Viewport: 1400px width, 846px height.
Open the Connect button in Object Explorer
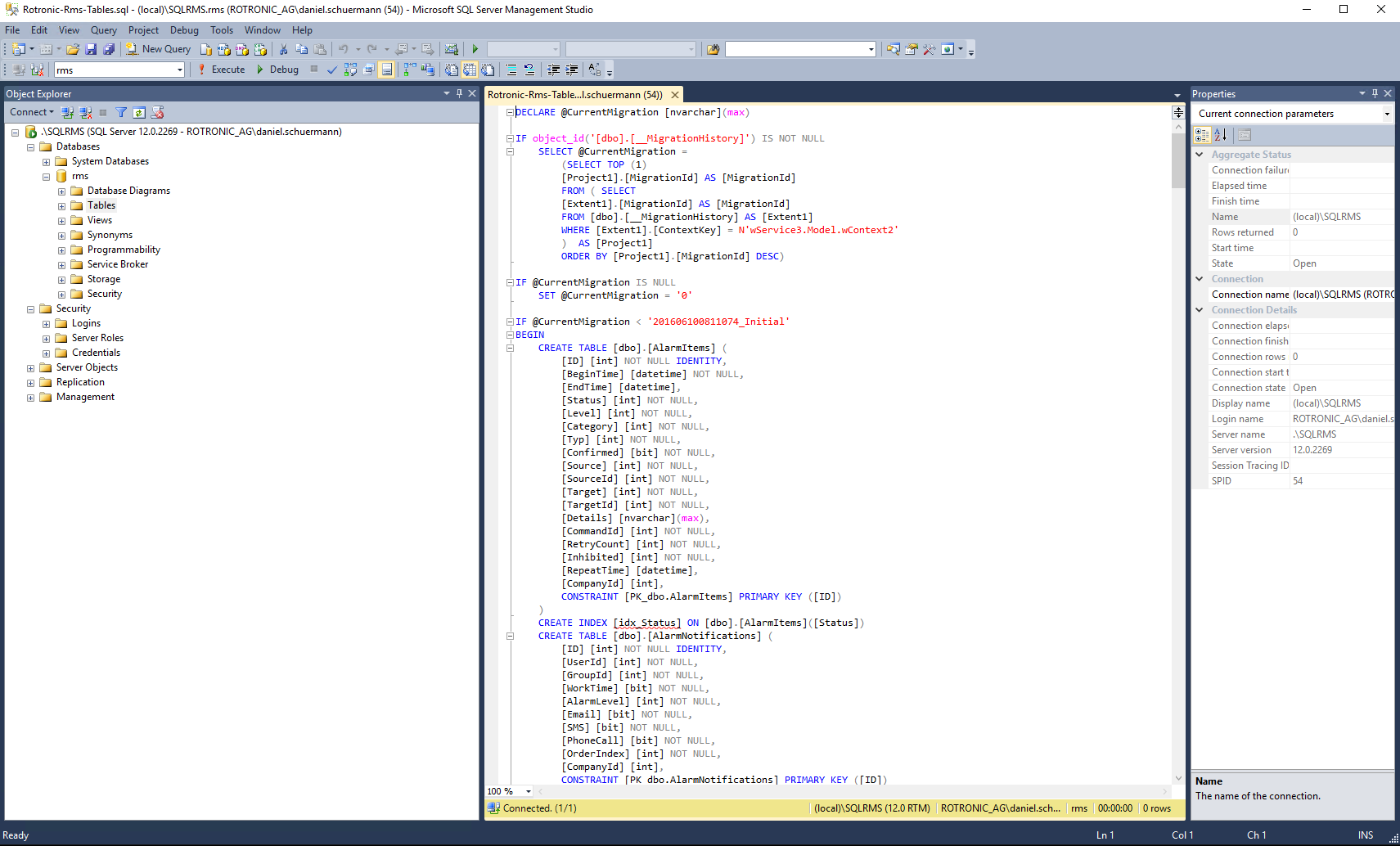pyautogui.click(x=32, y=112)
